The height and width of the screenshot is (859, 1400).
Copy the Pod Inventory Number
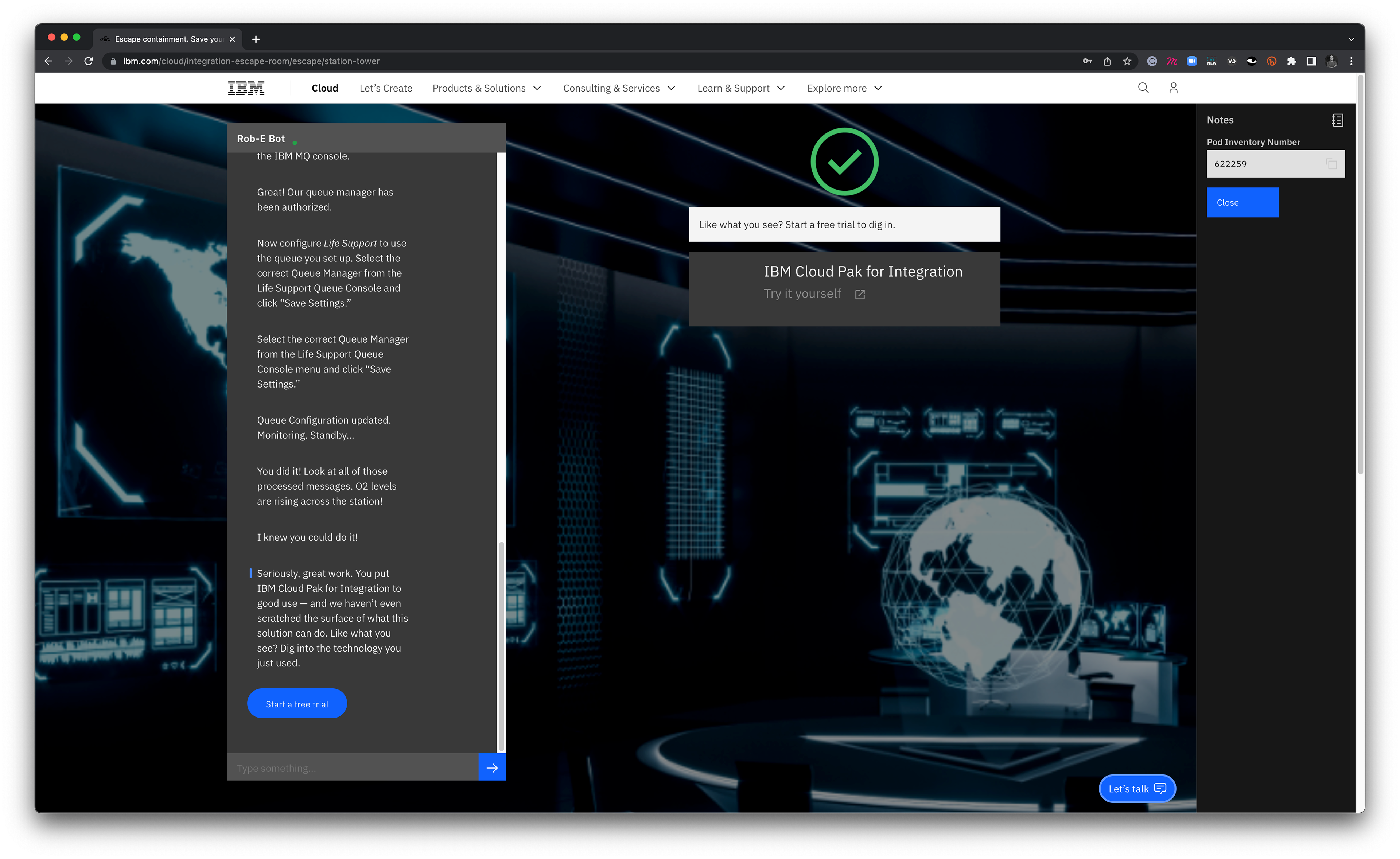(x=1331, y=164)
